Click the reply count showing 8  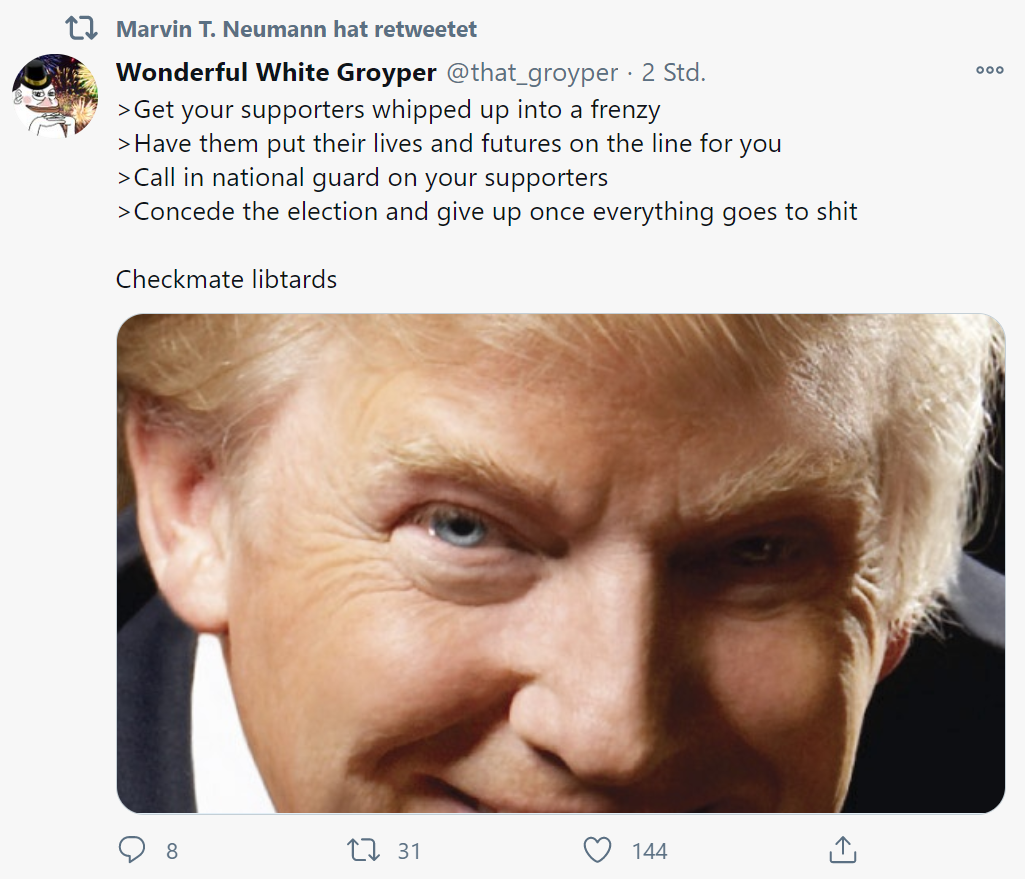click(172, 851)
